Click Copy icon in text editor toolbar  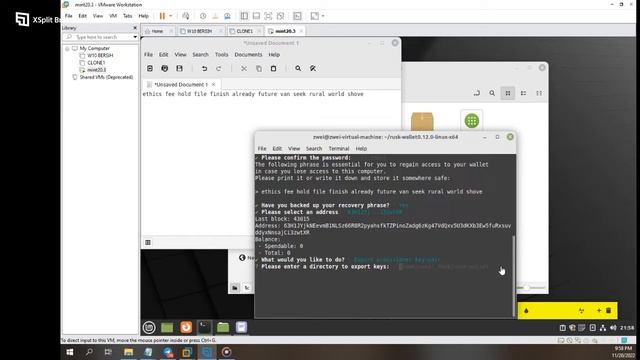(259, 68)
